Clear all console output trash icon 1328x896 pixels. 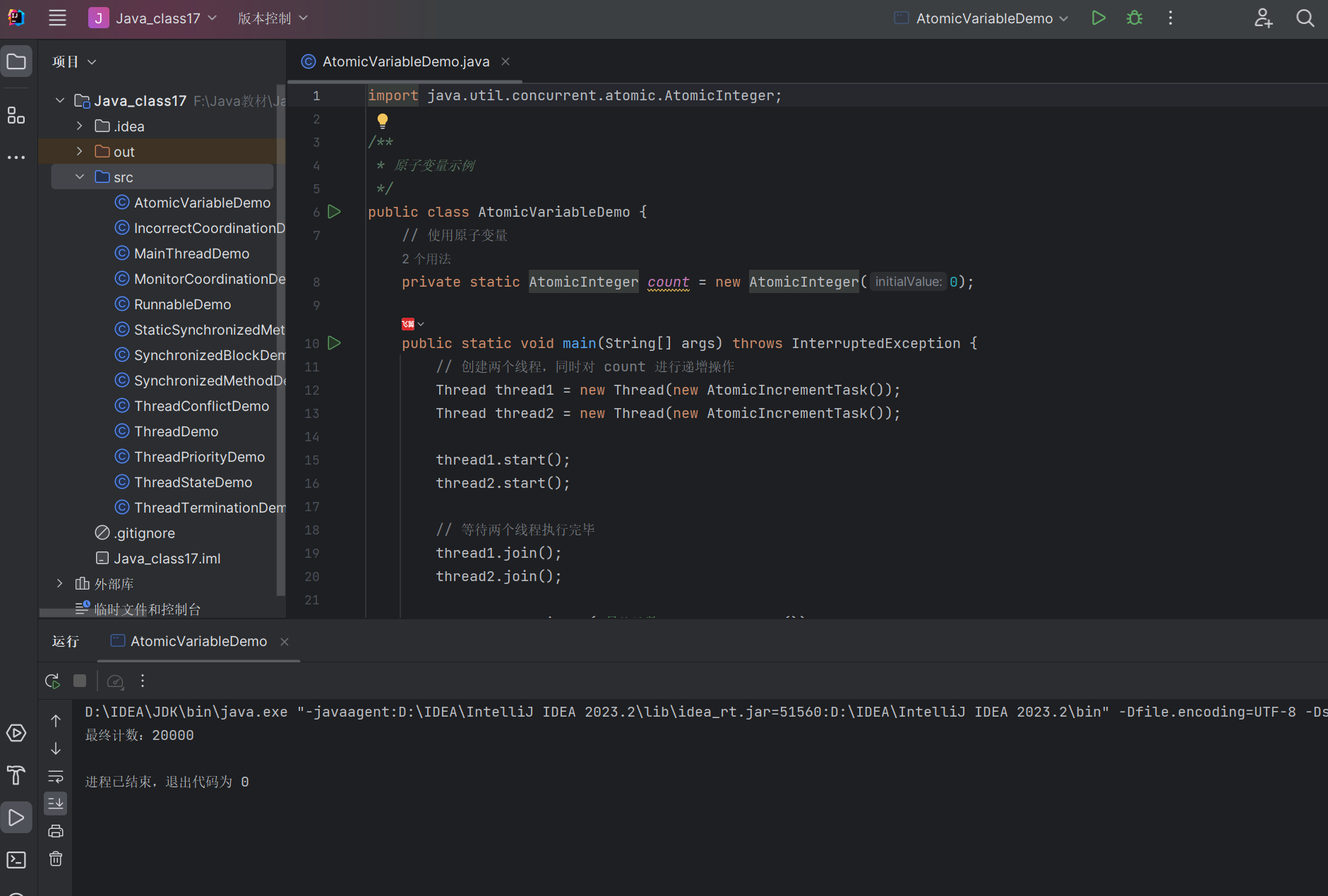click(x=56, y=859)
